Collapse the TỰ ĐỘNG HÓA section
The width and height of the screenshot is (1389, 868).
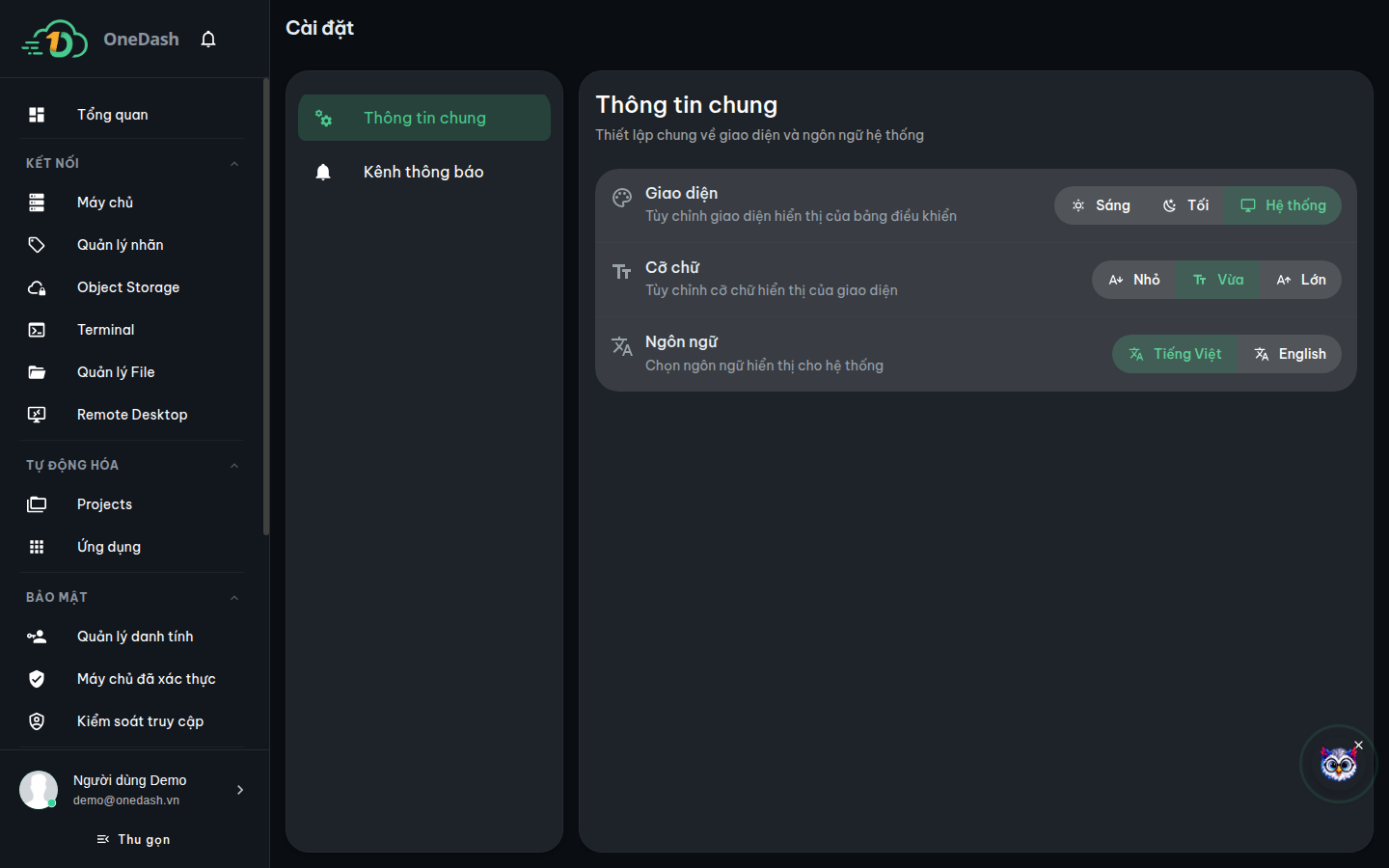click(234, 466)
